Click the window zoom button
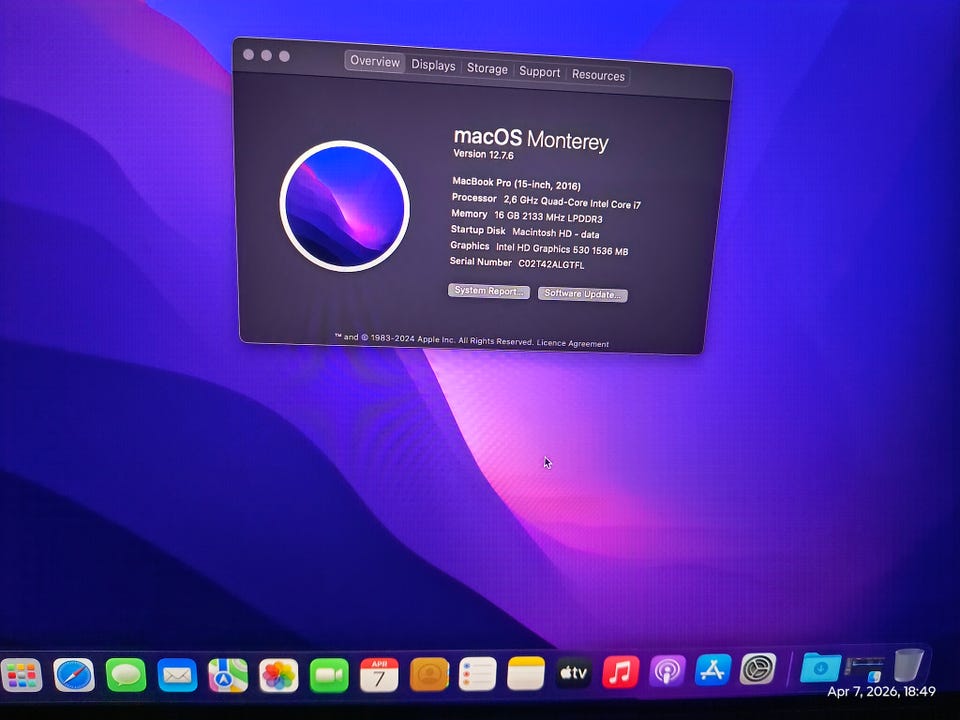 (x=284, y=56)
